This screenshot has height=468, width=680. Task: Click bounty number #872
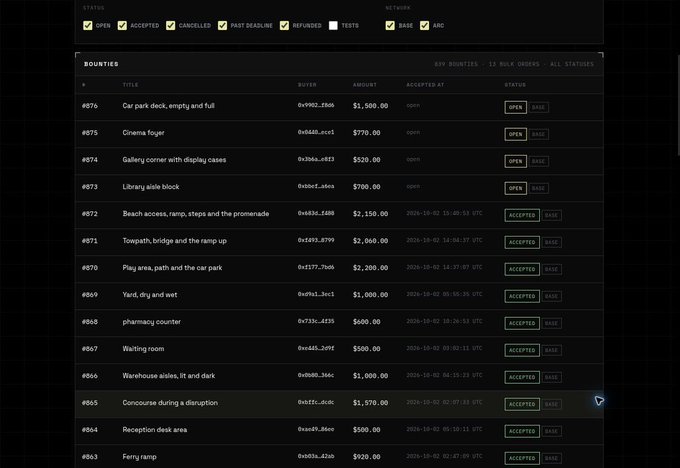coord(90,214)
